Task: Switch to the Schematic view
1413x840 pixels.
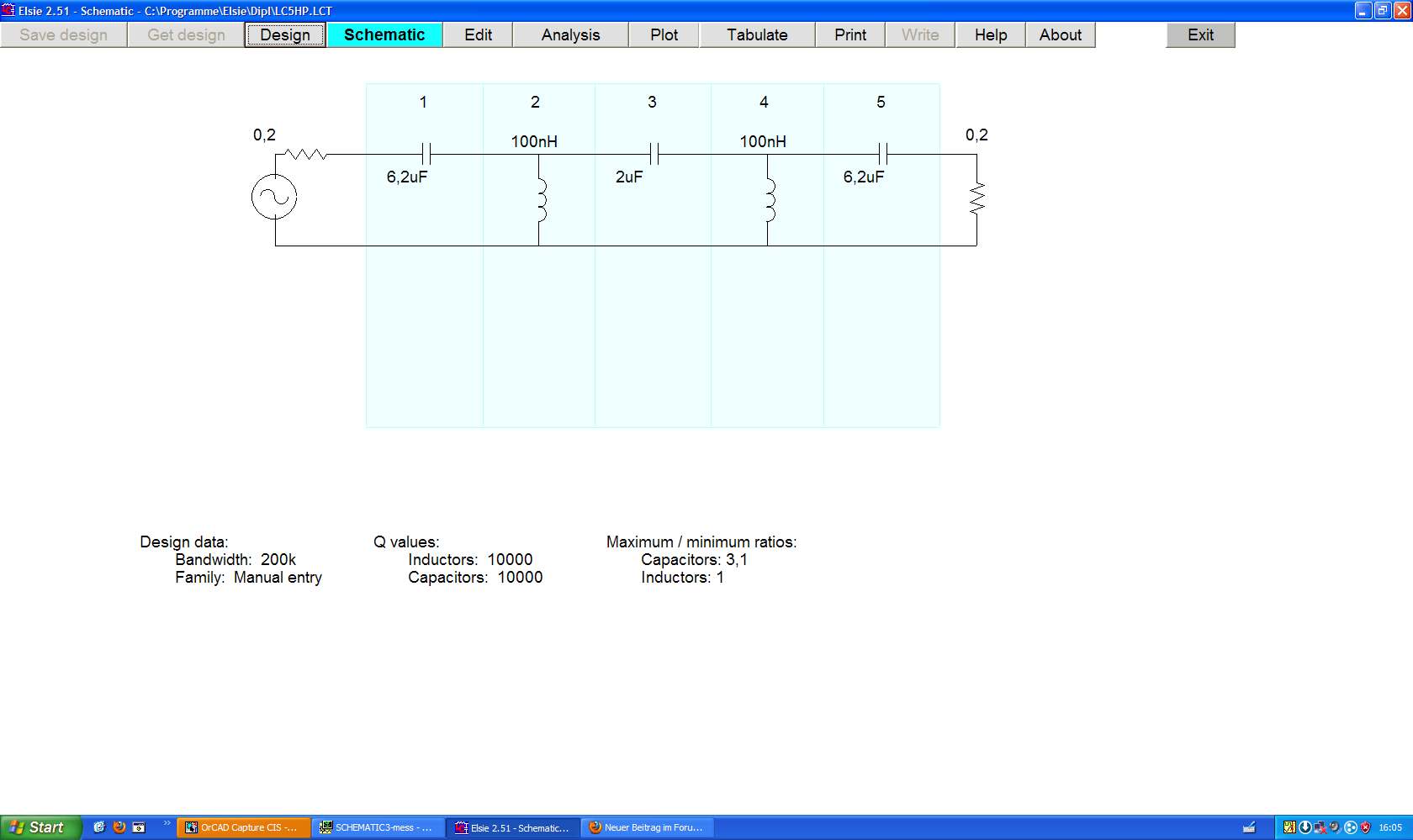Action: point(384,34)
